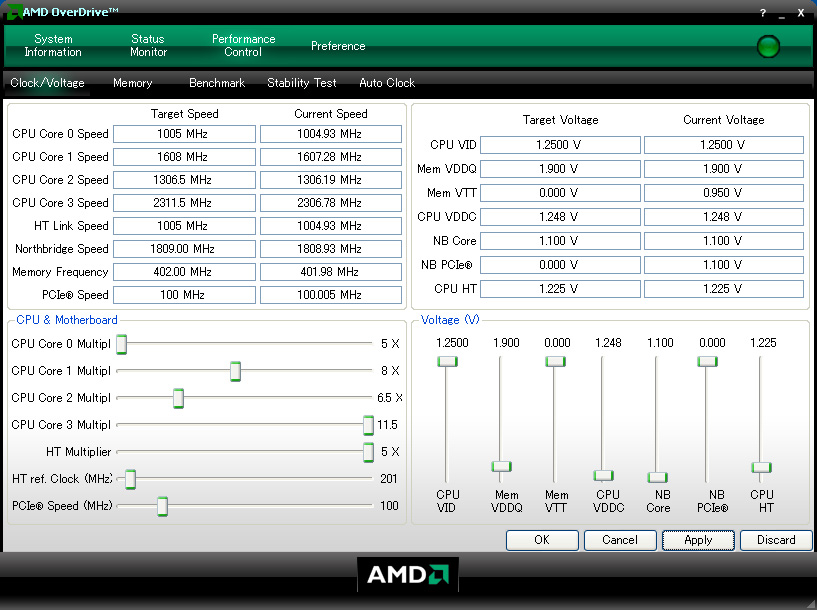Click the HT ref. Clock slider handle
The width and height of the screenshot is (817, 610).
tap(130, 479)
